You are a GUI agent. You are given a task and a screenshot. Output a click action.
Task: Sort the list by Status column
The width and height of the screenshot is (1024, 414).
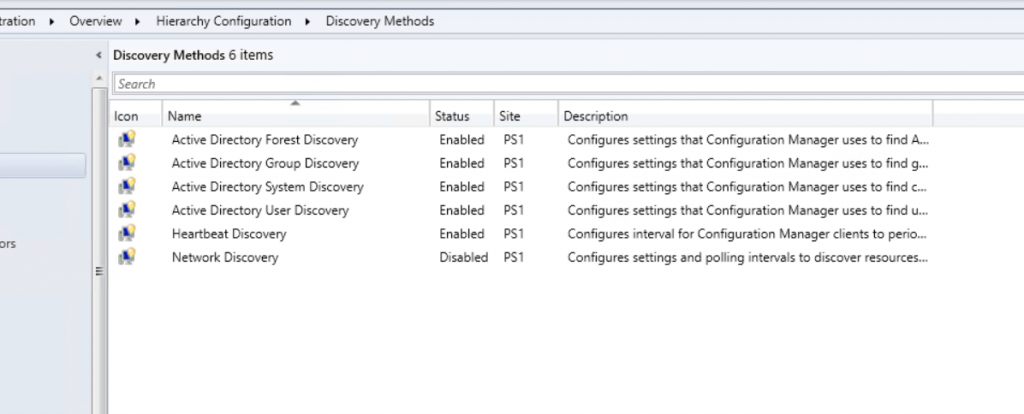[x=462, y=116]
